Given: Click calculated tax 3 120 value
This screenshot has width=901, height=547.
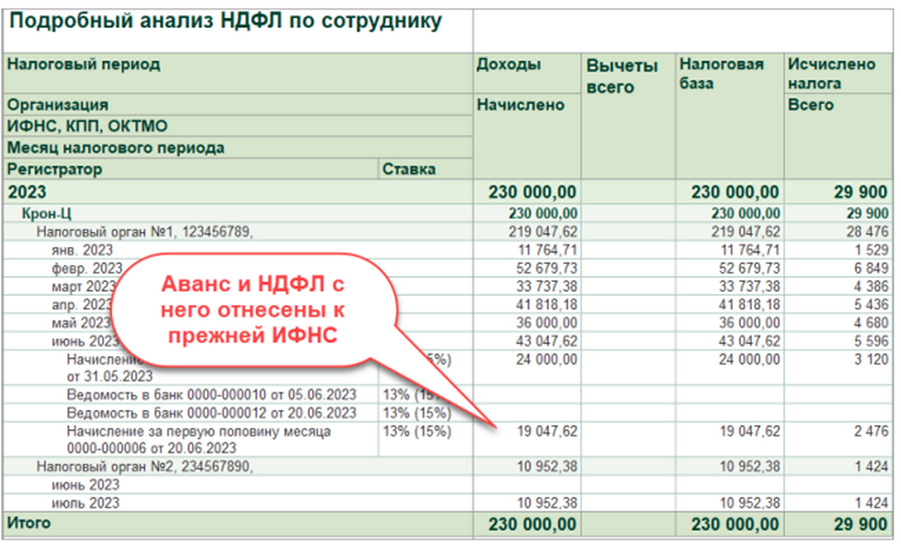Looking at the screenshot, I should point(871,360).
